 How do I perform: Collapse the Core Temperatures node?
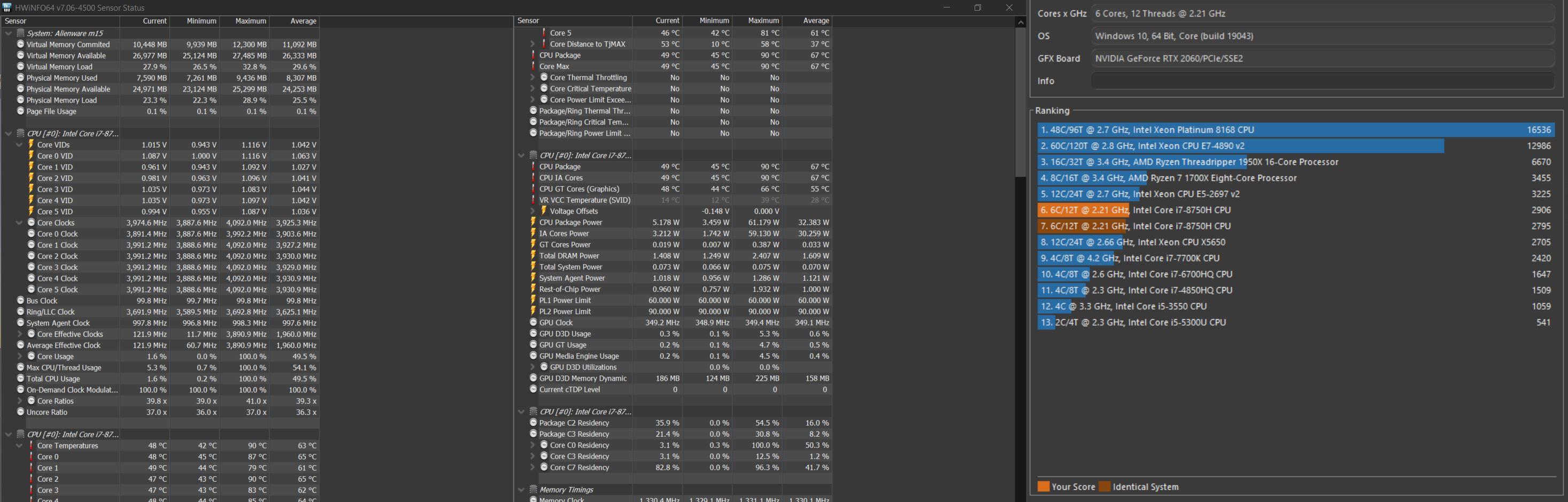(19, 445)
